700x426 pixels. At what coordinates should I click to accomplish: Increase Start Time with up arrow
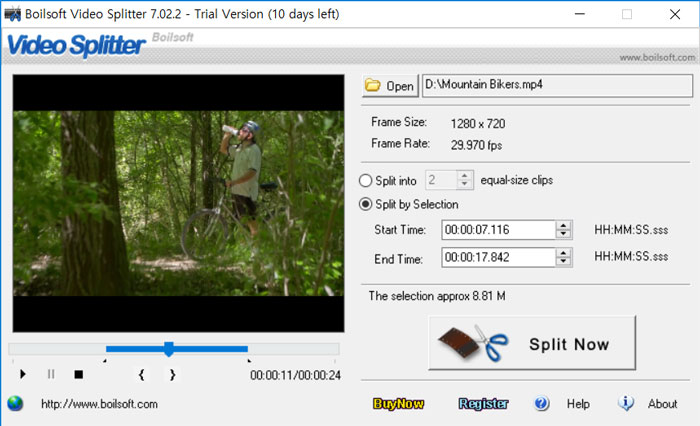coord(564,226)
